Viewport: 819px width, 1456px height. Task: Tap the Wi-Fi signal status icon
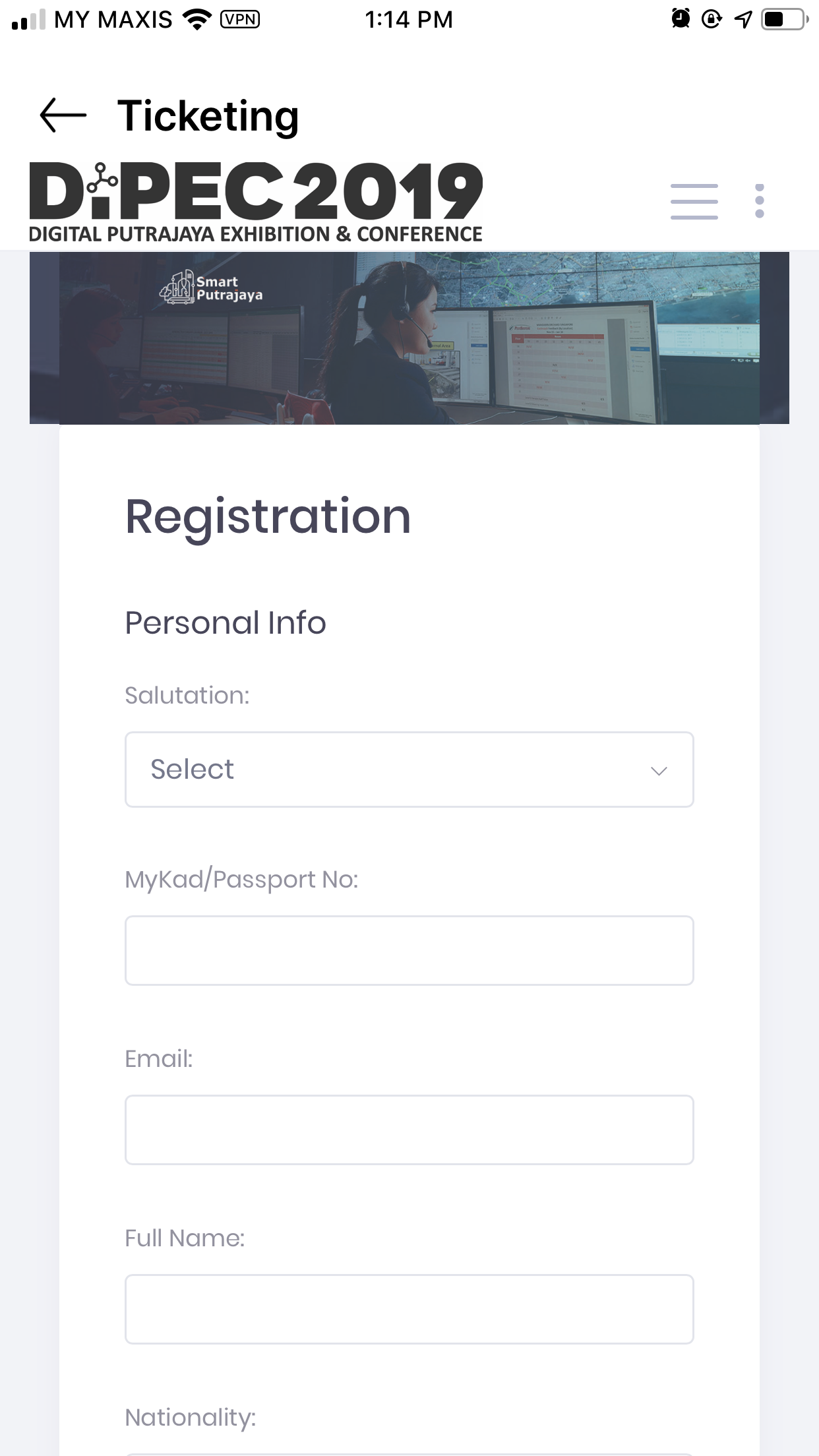tap(197, 19)
